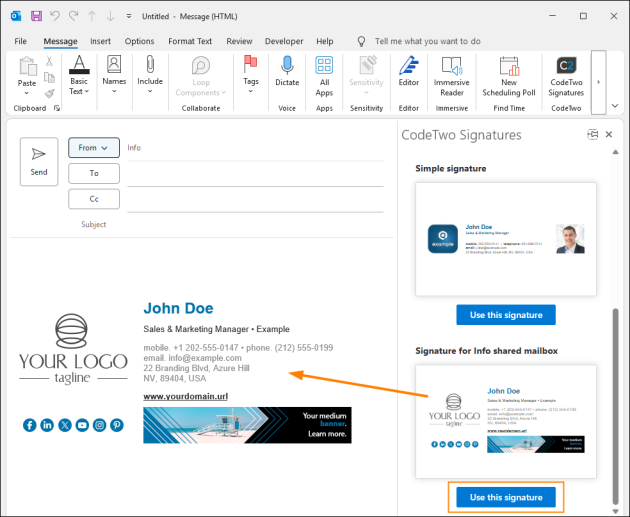630x517 pixels.
Task: Click the medium banner image in signature
Action: [247, 425]
